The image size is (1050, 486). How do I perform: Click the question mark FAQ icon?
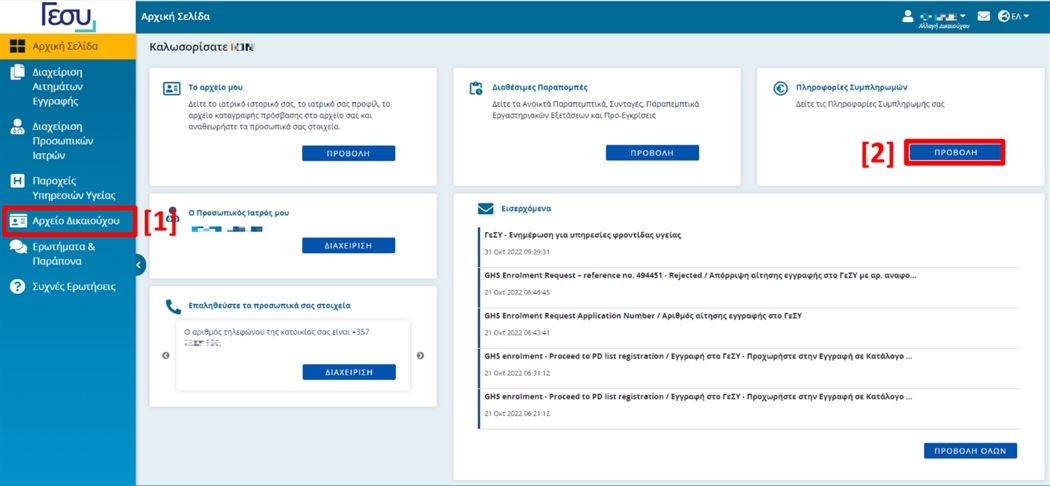(17, 287)
